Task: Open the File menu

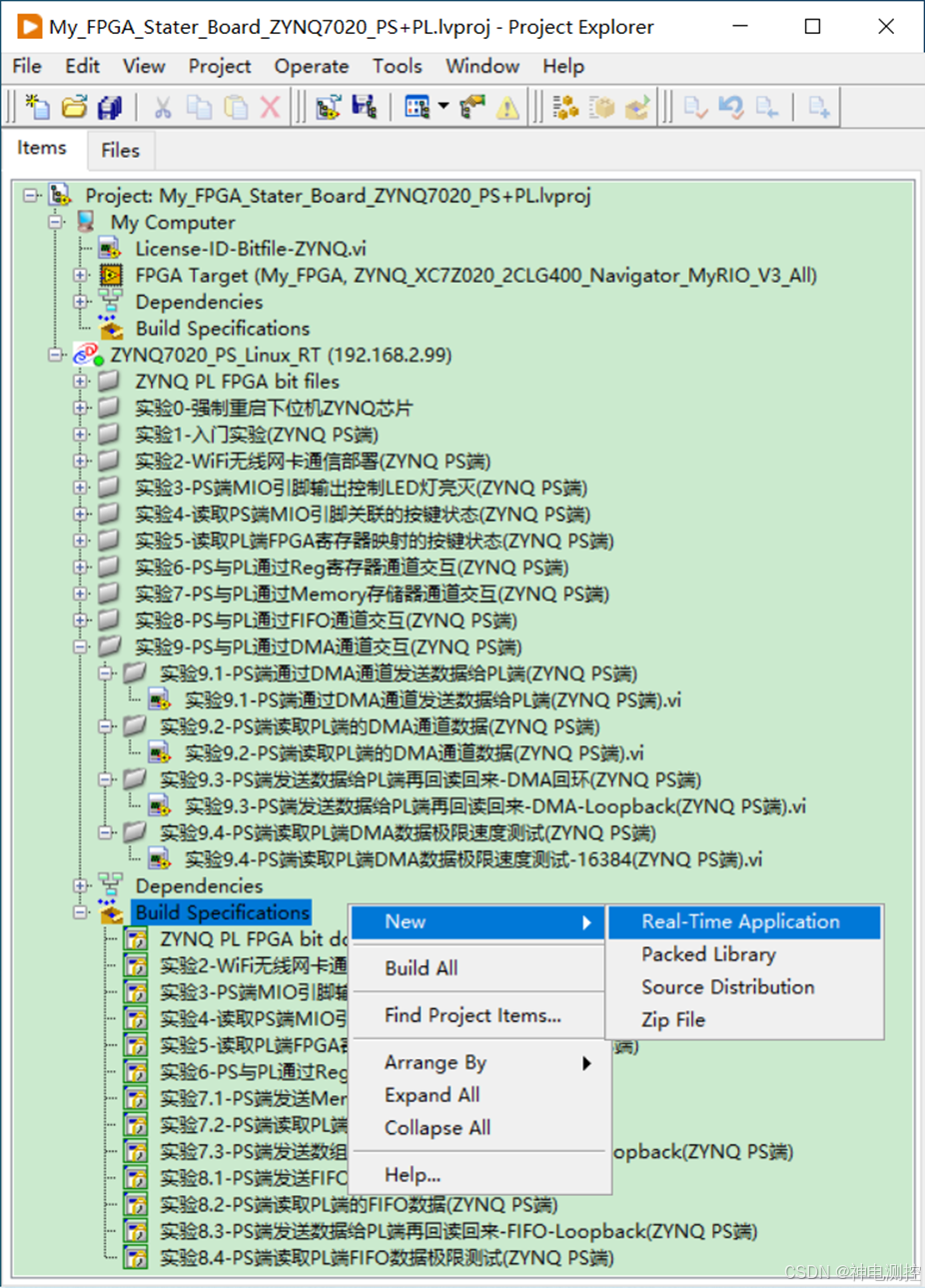Action: click(27, 66)
